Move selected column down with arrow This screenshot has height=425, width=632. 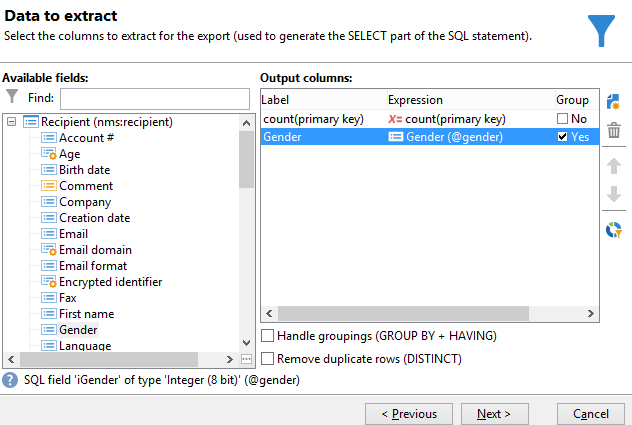point(614,194)
